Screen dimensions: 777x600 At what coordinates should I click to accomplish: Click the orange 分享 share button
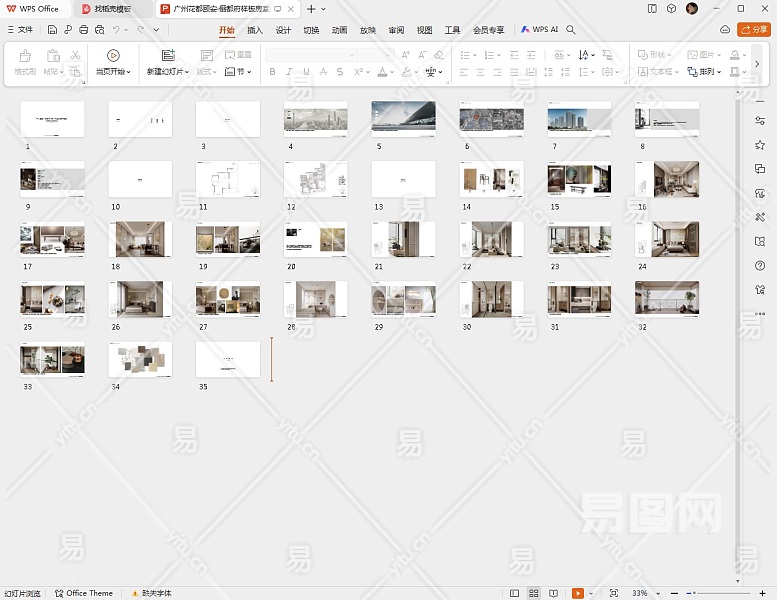[x=753, y=30]
